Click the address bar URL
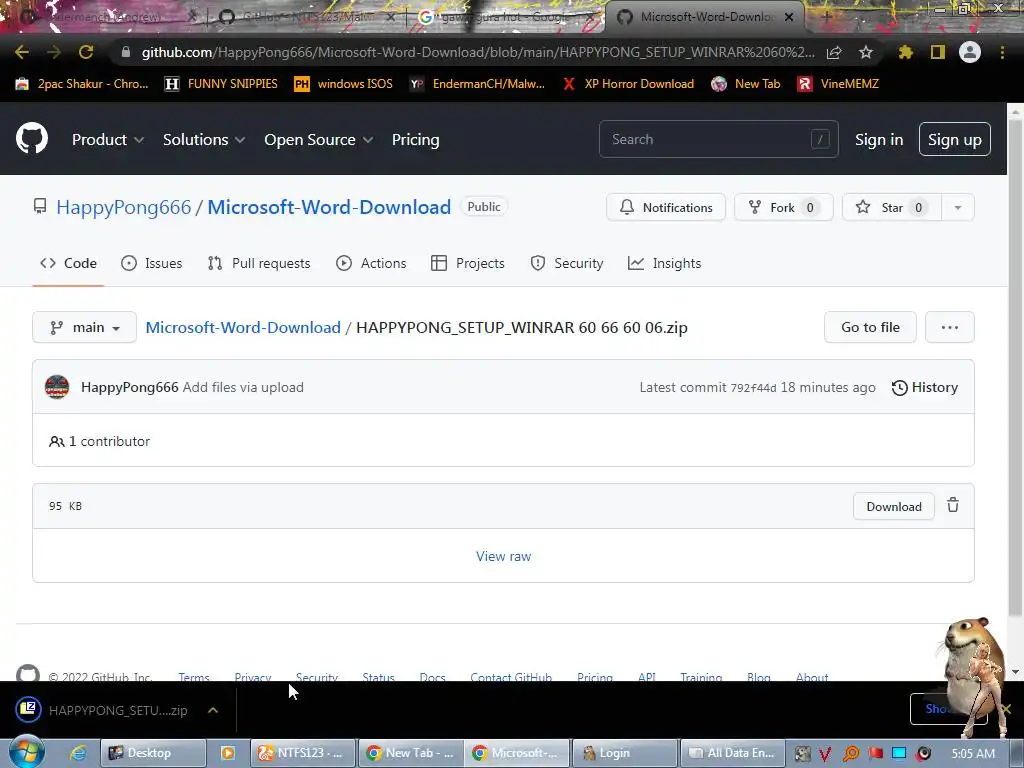Viewport: 1024px width, 768px height. (x=478, y=52)
